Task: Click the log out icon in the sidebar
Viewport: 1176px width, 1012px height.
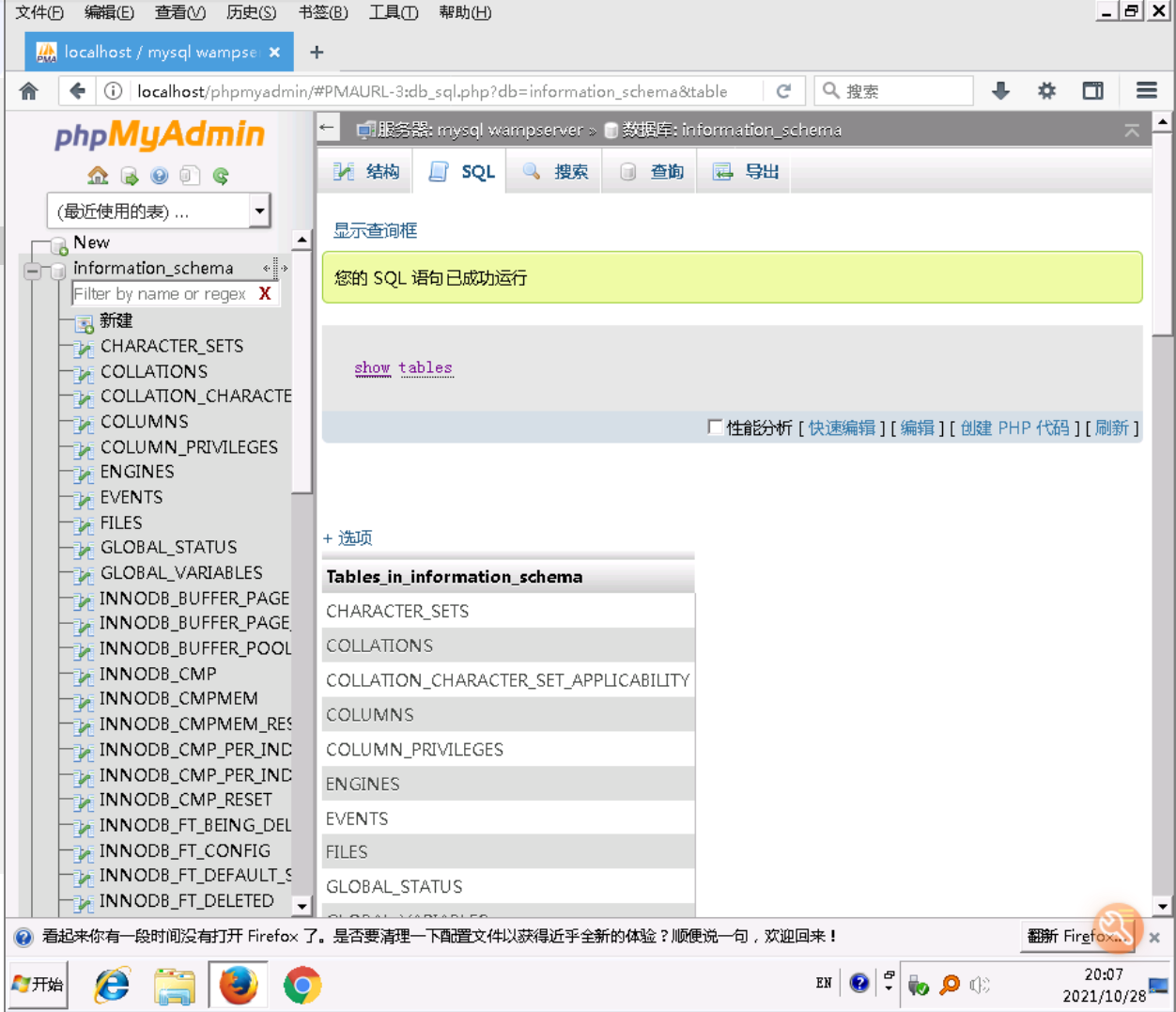Action: [130, 176]
